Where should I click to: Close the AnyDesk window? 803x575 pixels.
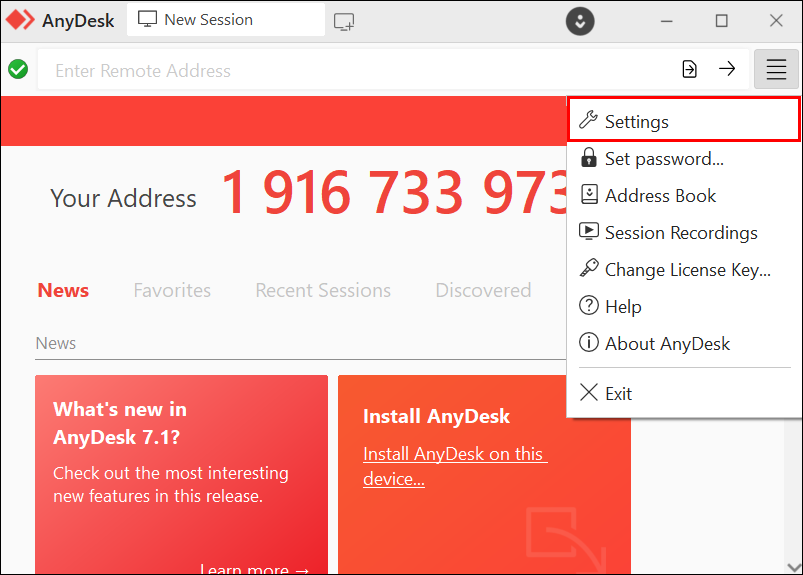coord(776,21)
